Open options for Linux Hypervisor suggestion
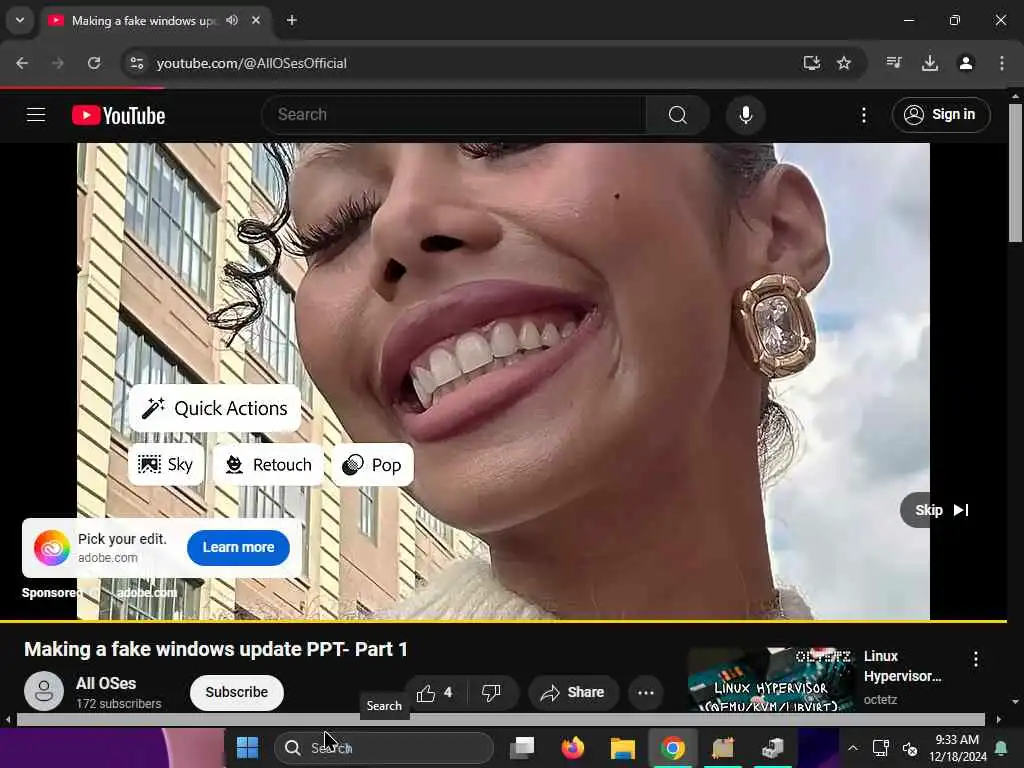 [976, 659]
